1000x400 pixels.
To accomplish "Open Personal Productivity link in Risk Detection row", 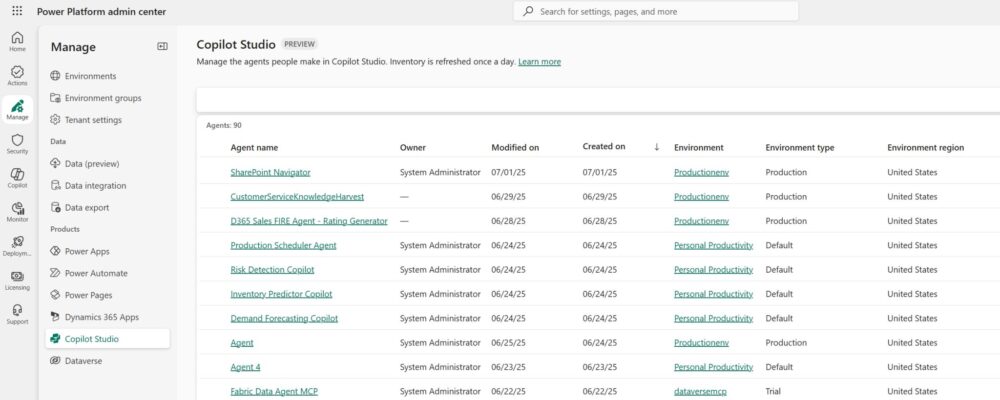I will (714, 269).
